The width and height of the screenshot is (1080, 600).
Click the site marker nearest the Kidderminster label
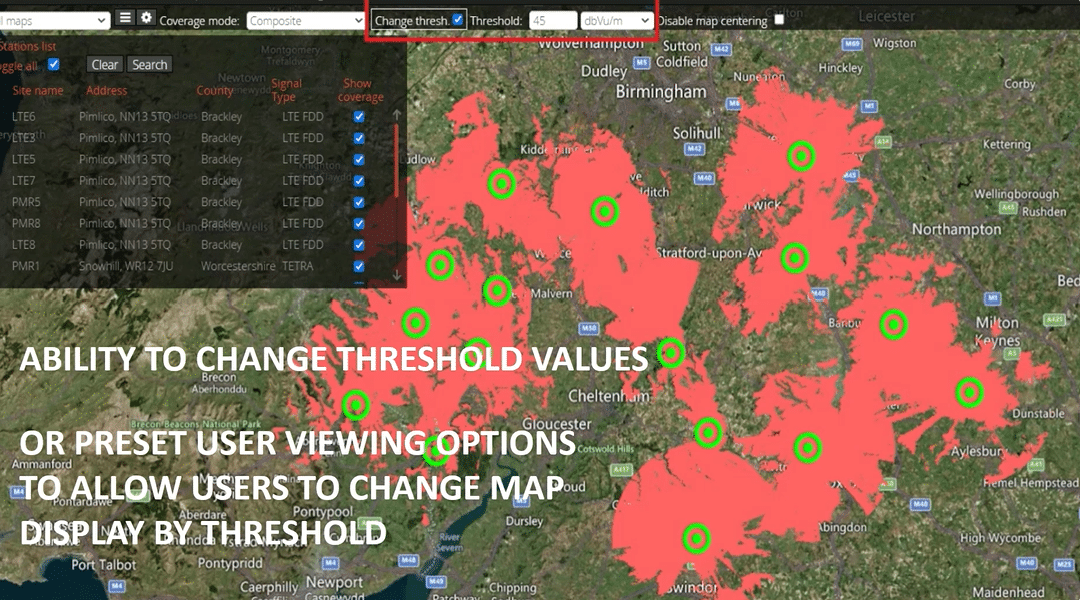pyautogui.click(x=501, y=184)
